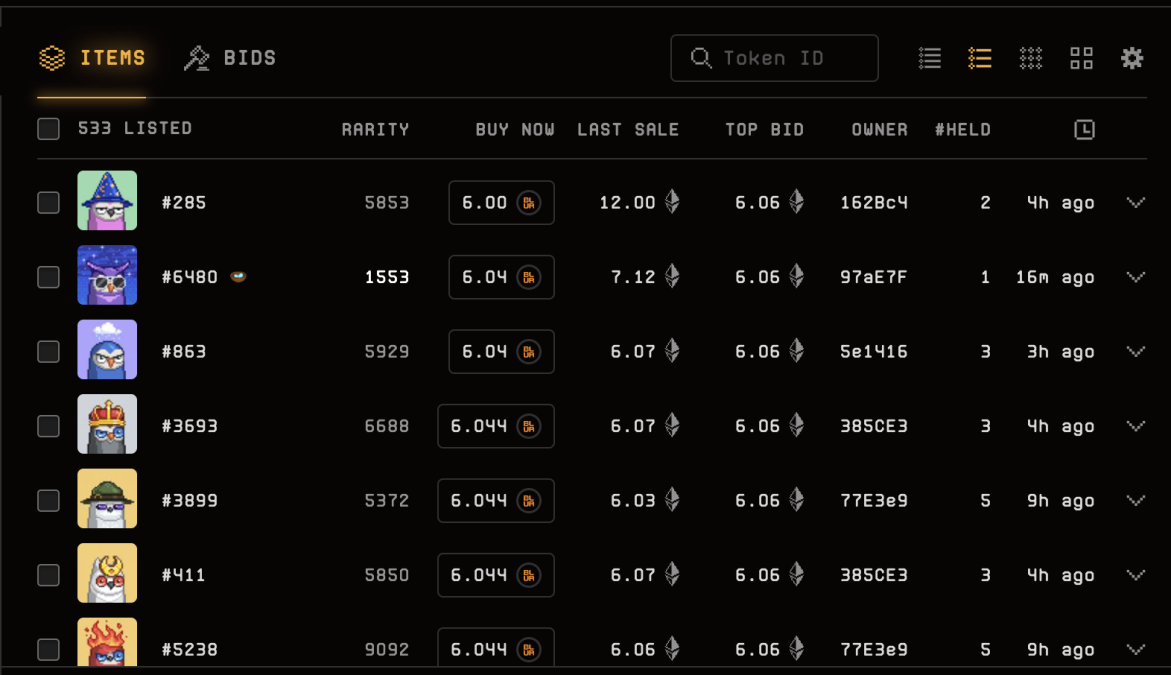Switch to large grid view icon

click(1081, 58)
